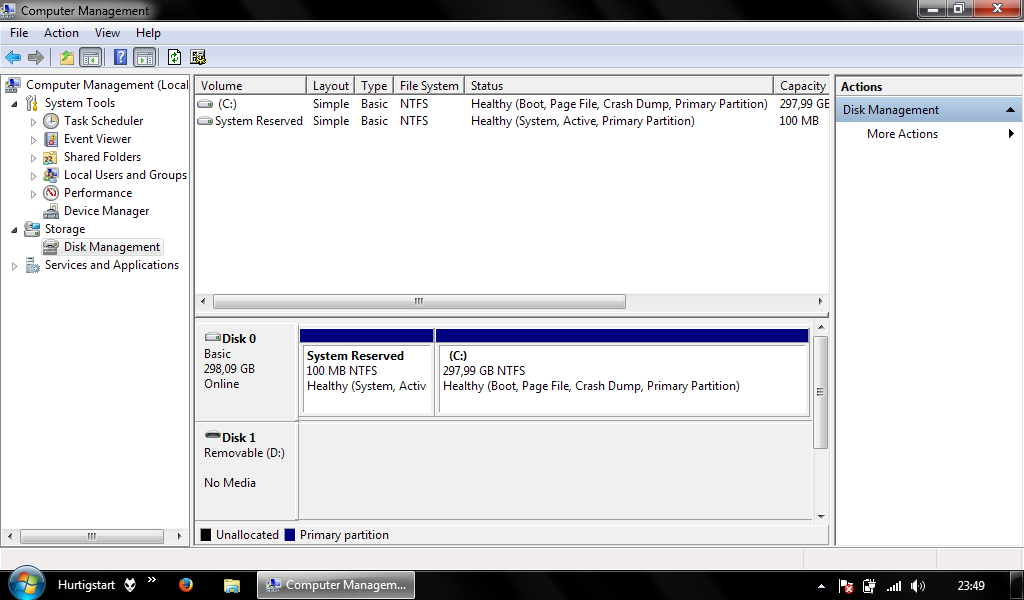1024x600 pixels.
Task: Click the 23:49 clock in the tray
Action: point(971,586)
